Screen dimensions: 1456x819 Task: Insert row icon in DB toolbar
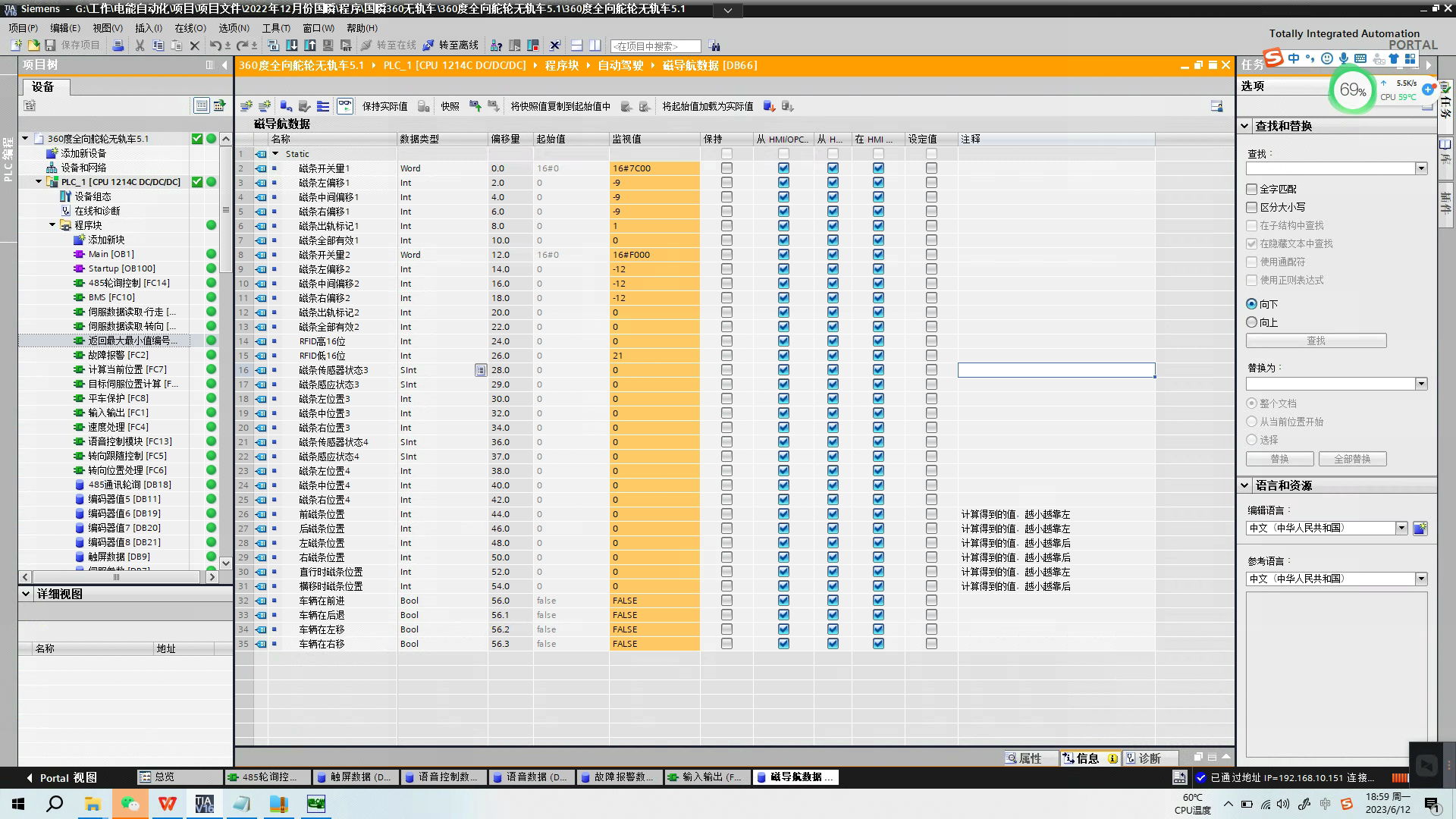point(246,106)
